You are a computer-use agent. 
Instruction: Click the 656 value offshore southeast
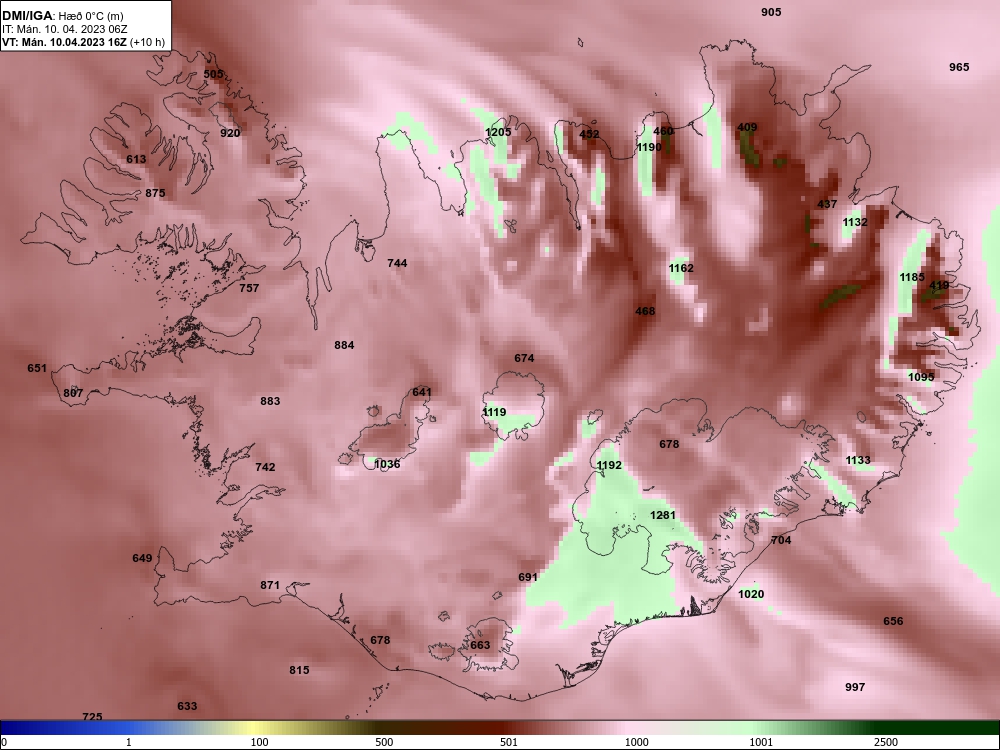[x=893, y=622]
